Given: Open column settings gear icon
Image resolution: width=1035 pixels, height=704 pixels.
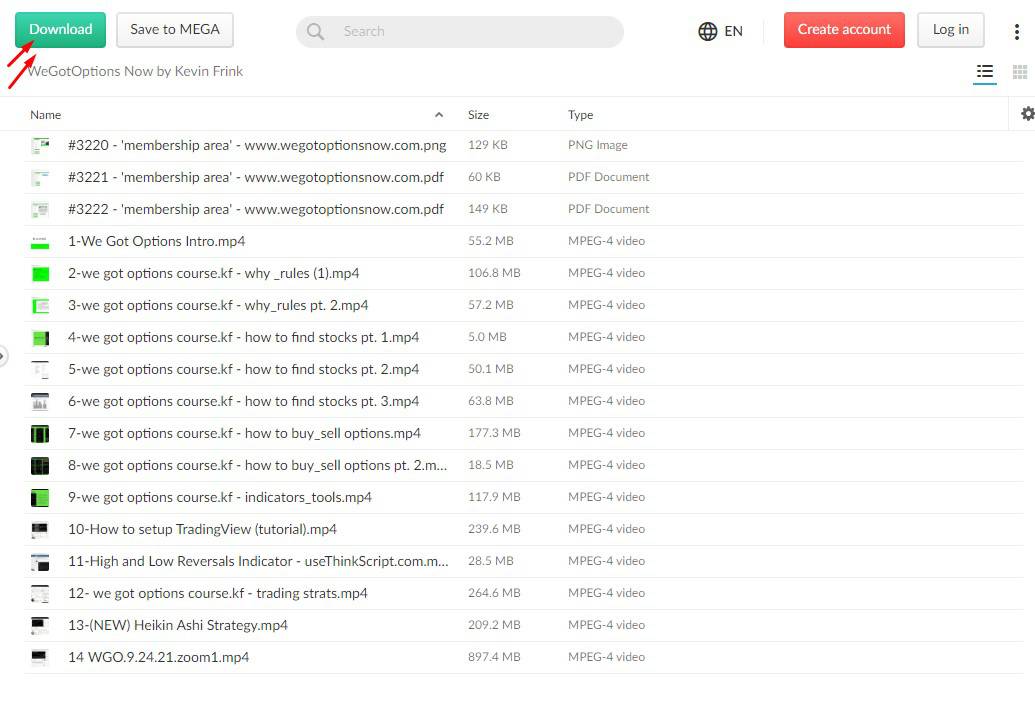Looking at the screenshot, I should coord(1027,114).
